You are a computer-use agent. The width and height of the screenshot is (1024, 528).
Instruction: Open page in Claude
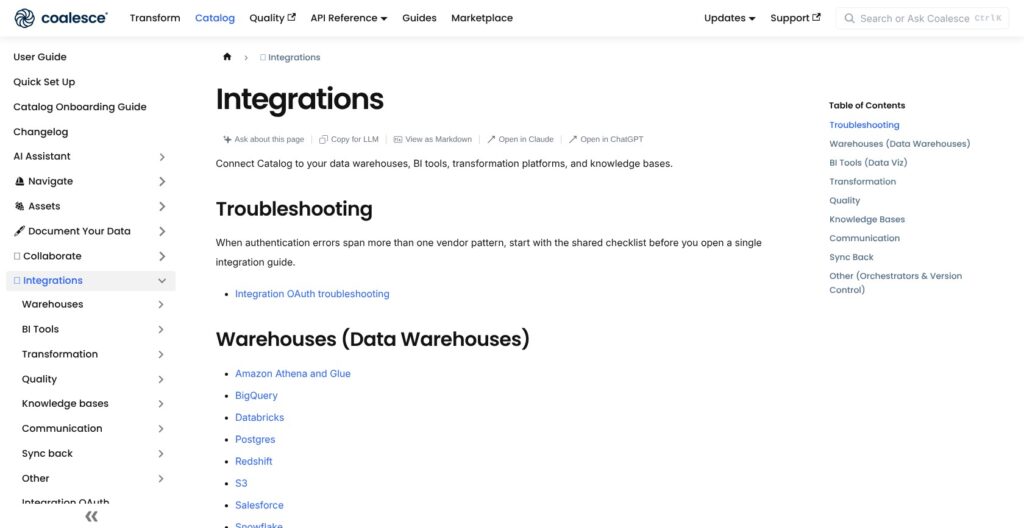(520, 139)
